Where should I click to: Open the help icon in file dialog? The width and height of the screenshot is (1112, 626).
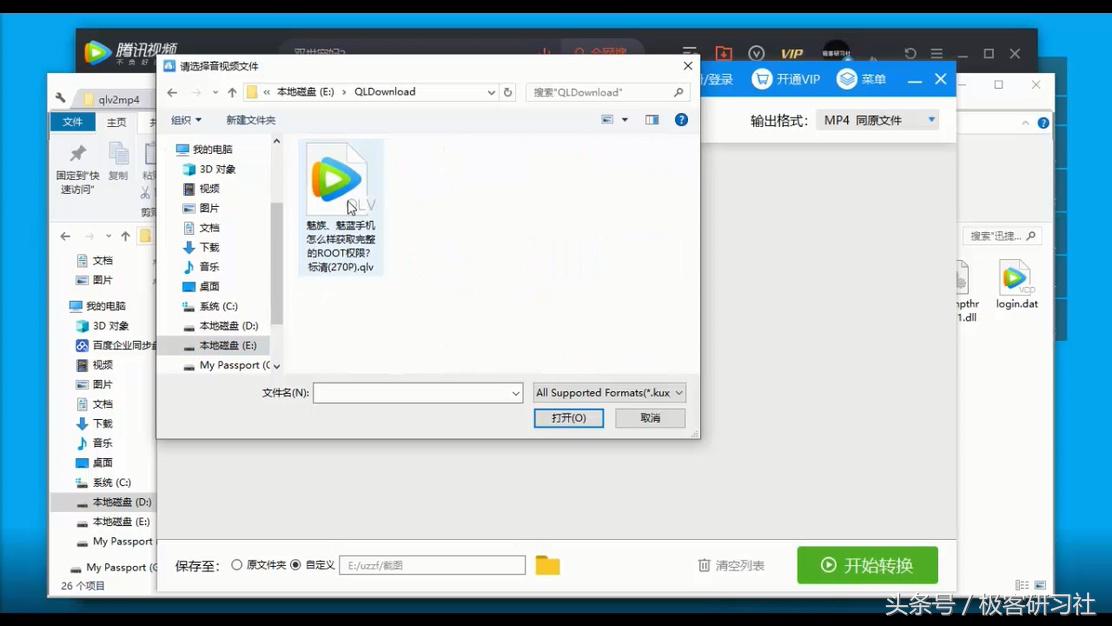tap(682, 120)
